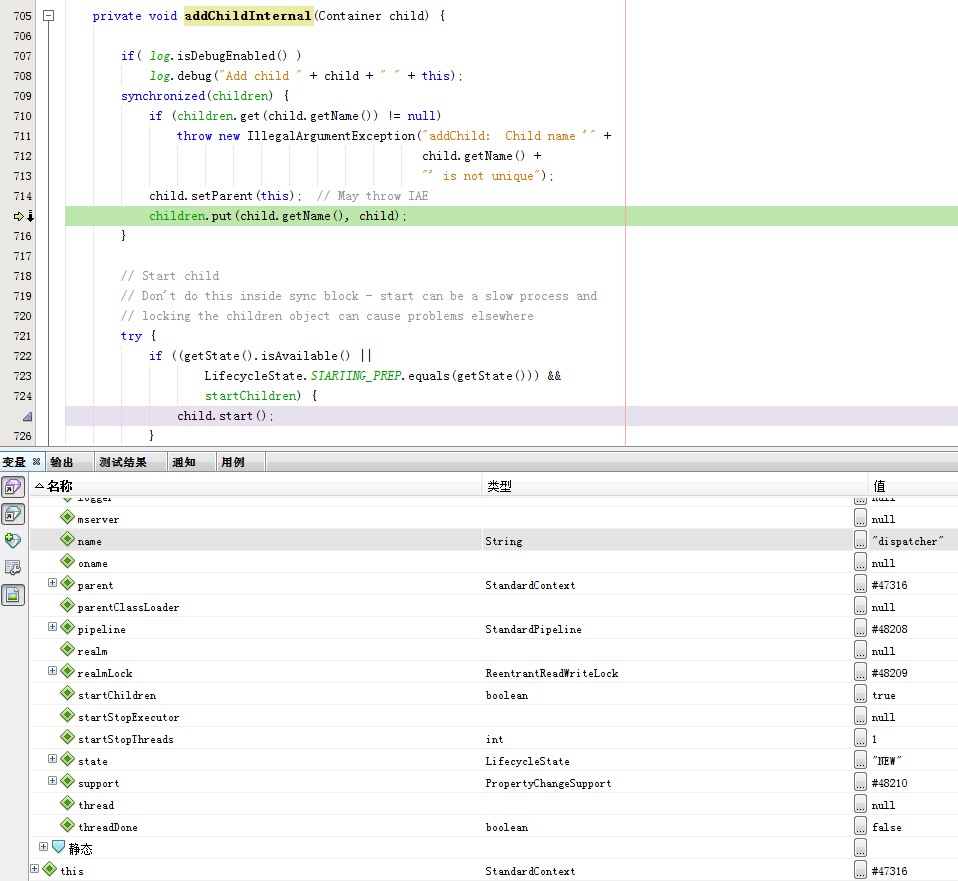Click the startStopExecutor field icon
Viewport: 958px width, 881px height.
pyautogui.click(x=67, y=715)
